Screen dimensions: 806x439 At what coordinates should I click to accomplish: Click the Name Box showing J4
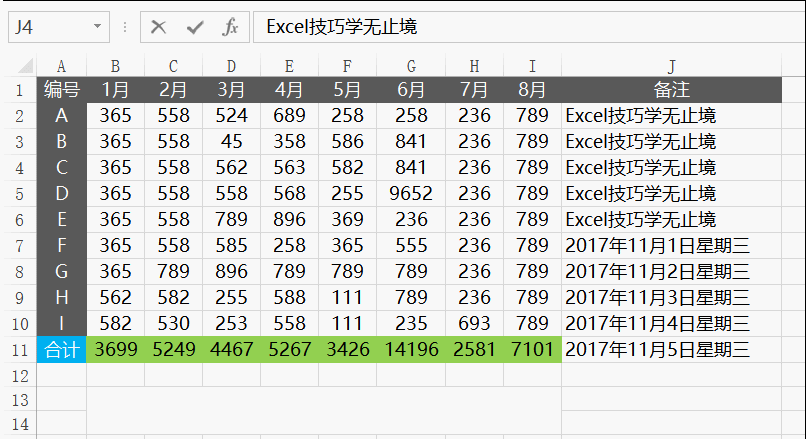pos(59,27)
